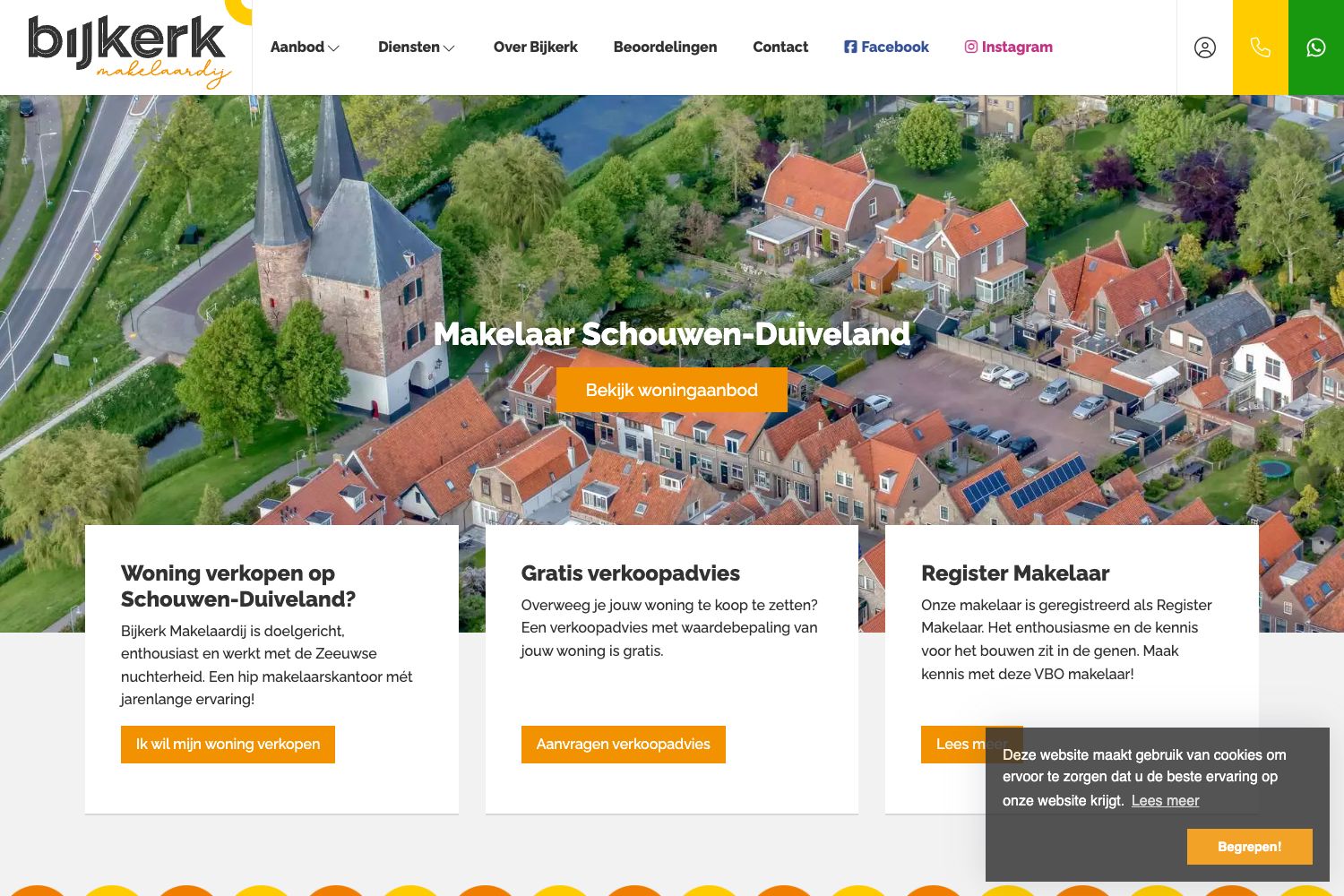The image size is (1344, 896).
Task: Click the Gratis verkoopadvies heading
Action: [x=631, y=573]
